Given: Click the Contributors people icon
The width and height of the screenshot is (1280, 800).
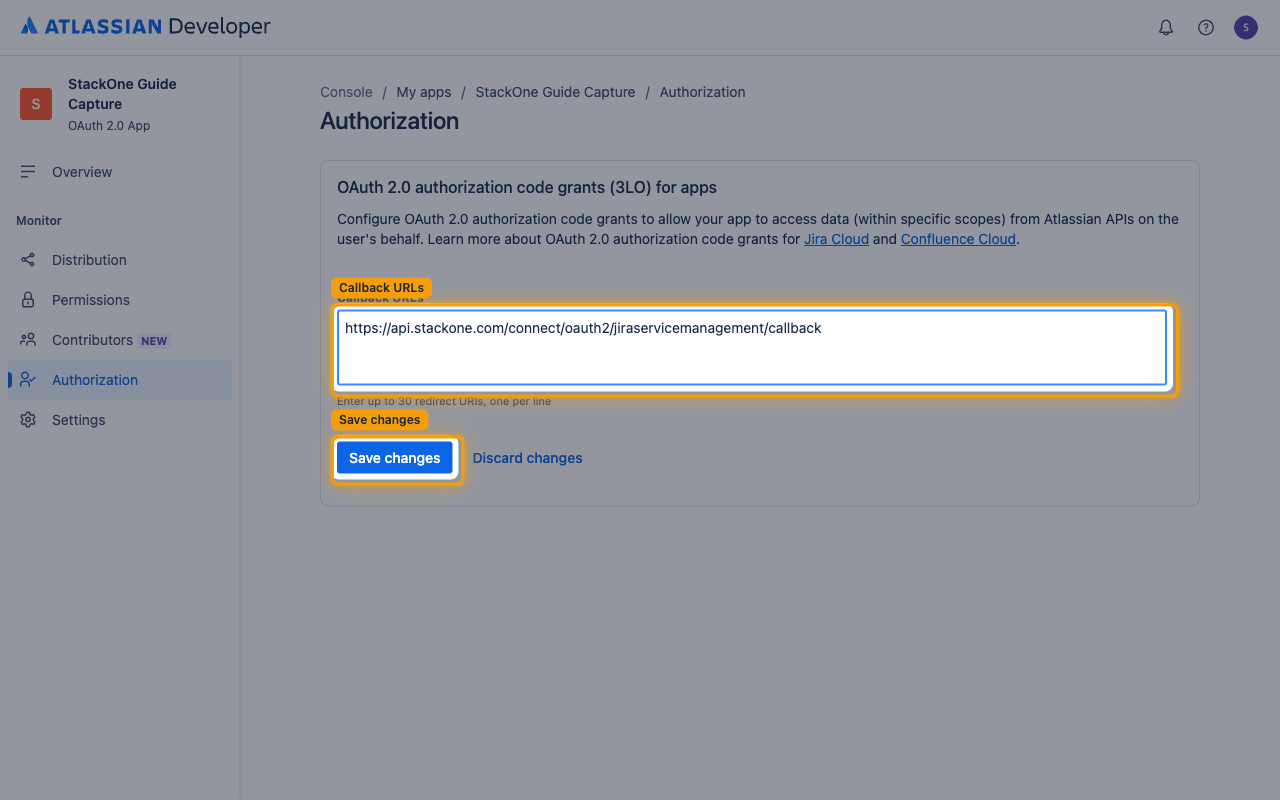Looking at the screenshot, I should point(28,340).
